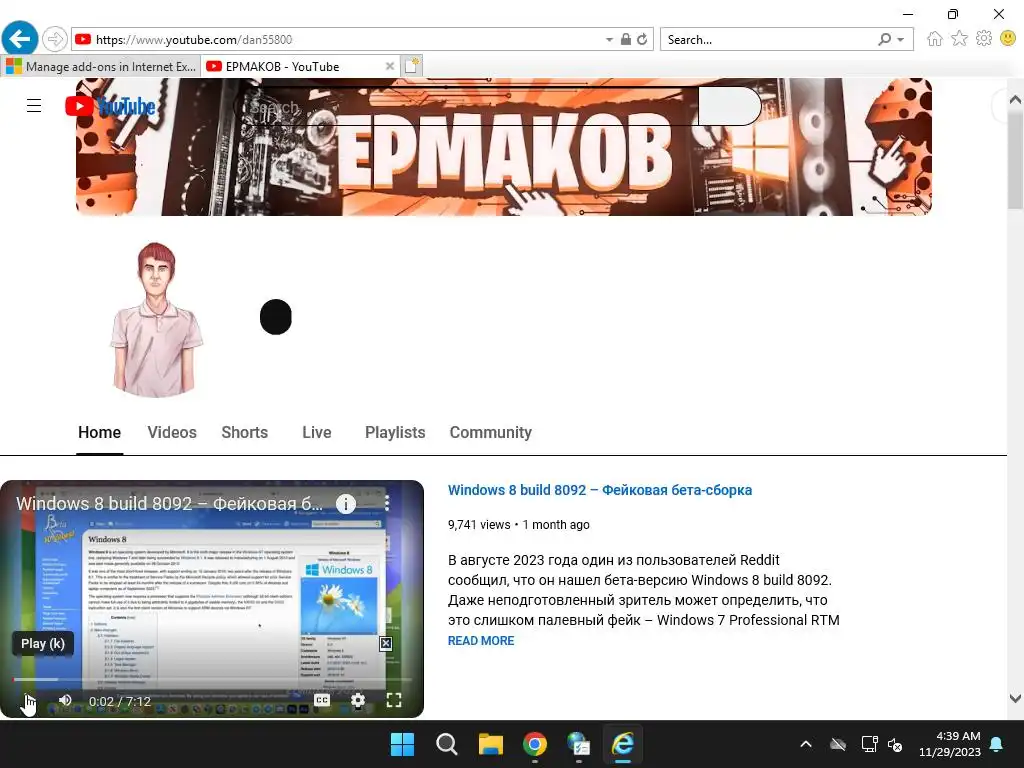Click the page scrollbar up arrow
Viewport: 1024px width, 768px height.
coord(1015,100)
